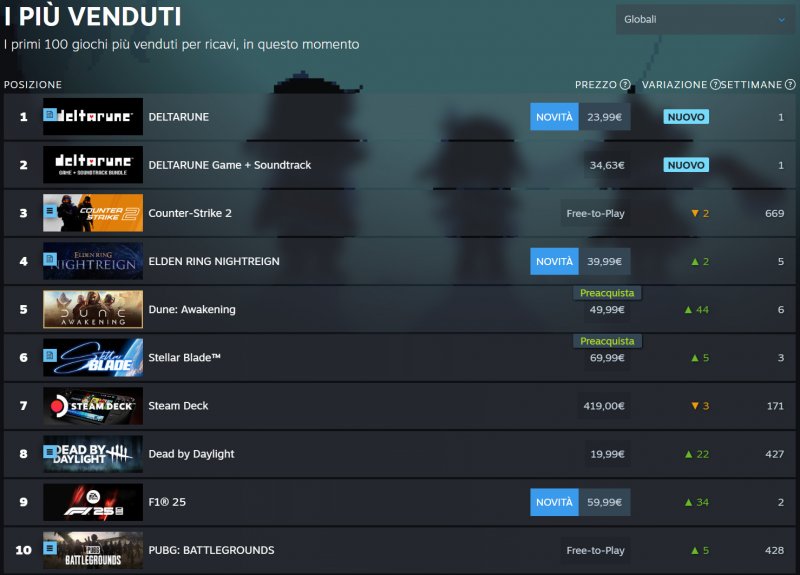Viewport: 800px width, 575px height.
Task: Click the 19,99€ Dead by Daylight price
Action: pos(607,454)
